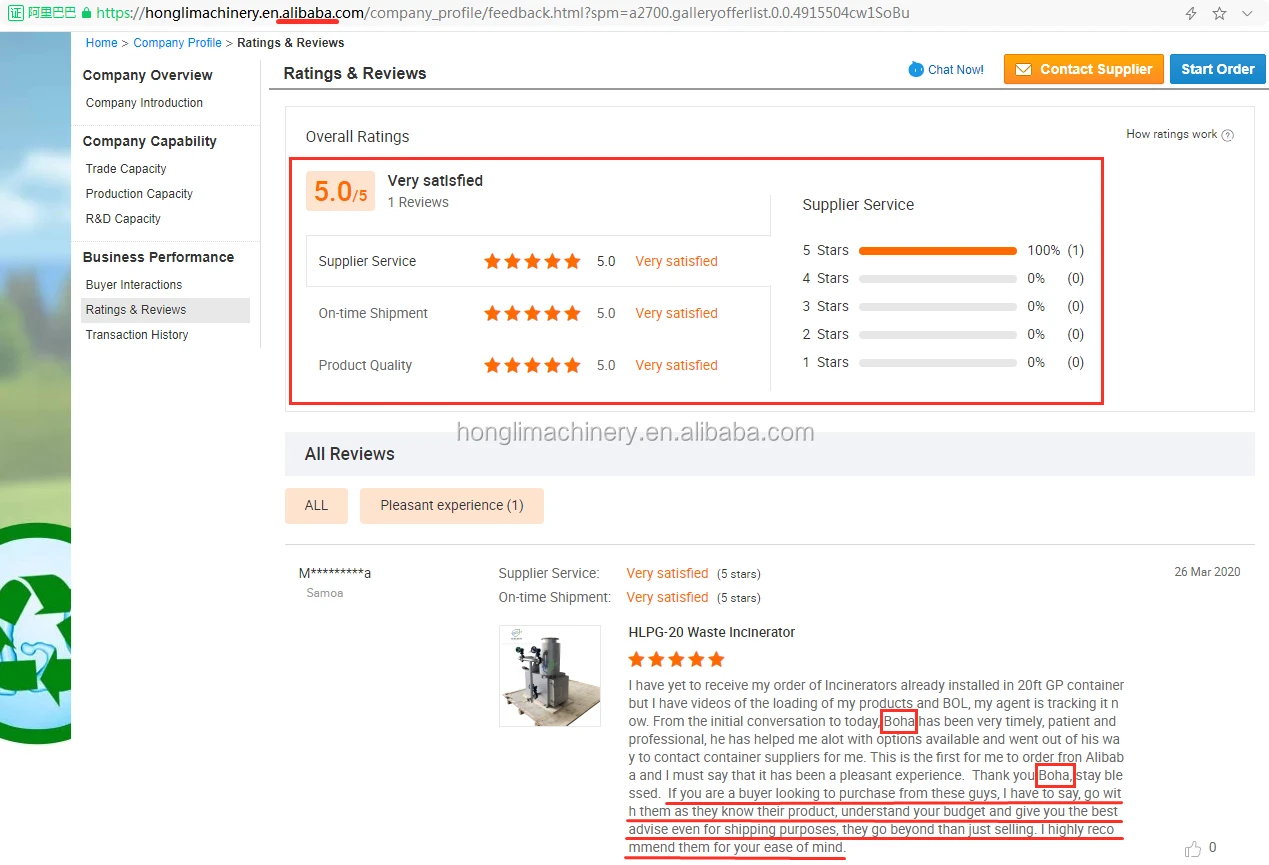Click the Start Order button

click(1217, 69)
